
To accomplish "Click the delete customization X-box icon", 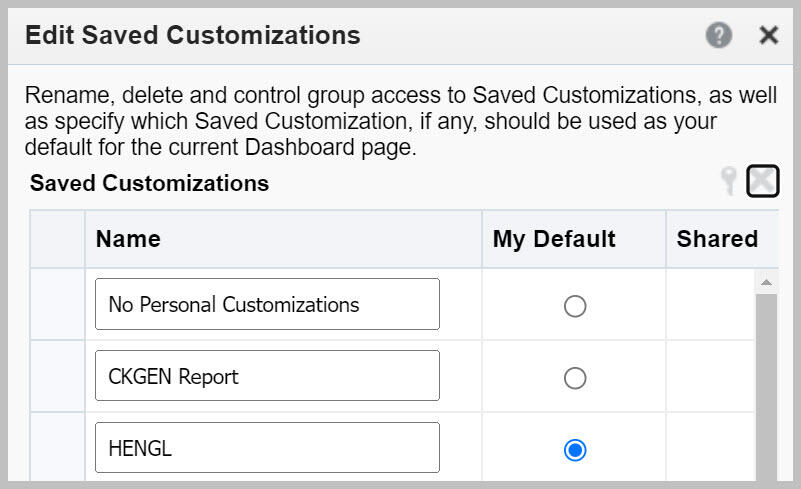I will [763, 181].
